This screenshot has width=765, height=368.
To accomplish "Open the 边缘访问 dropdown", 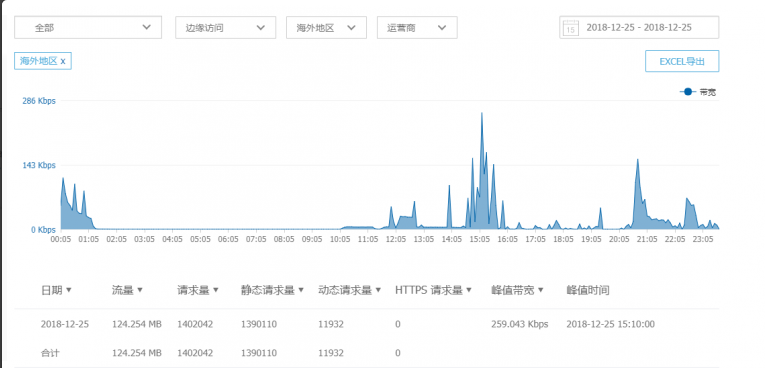I will click(225, 27).
